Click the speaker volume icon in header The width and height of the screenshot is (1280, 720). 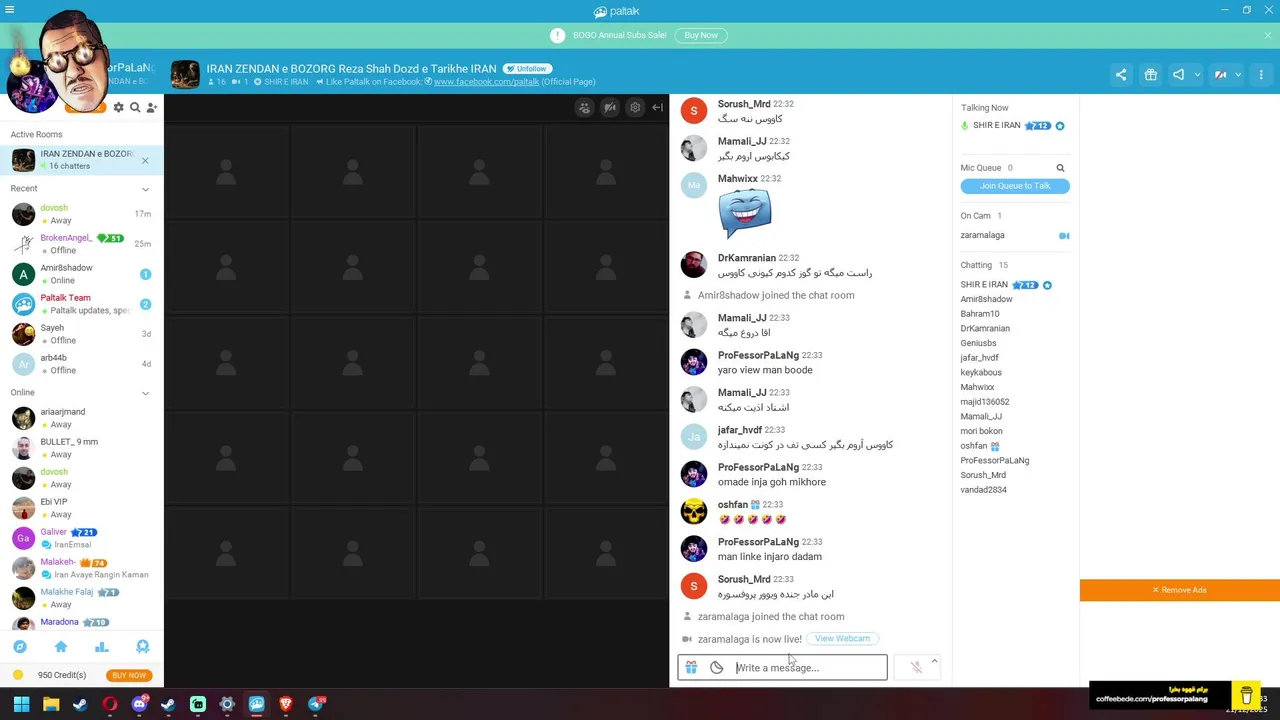pos(1179,75)
